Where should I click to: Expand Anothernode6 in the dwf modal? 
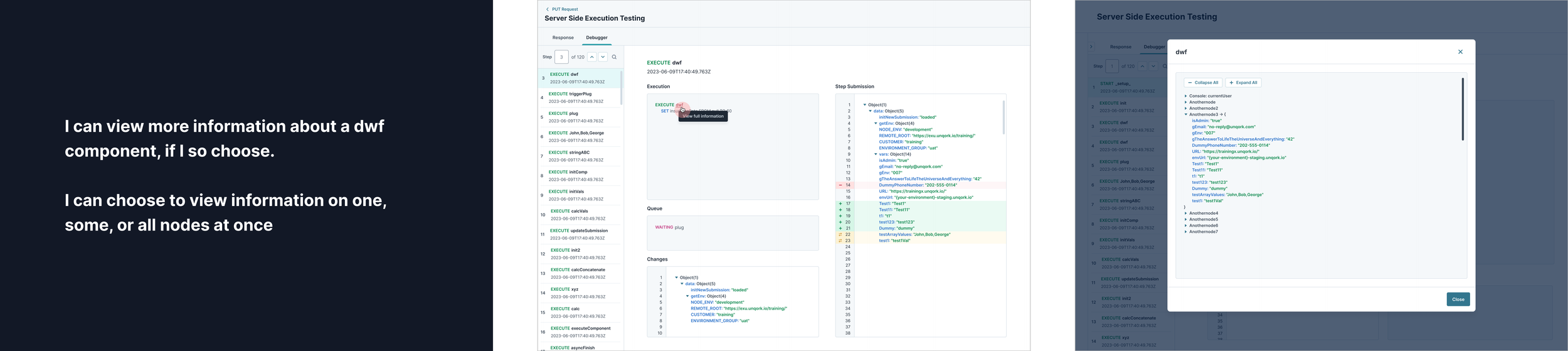[1185, 225]
